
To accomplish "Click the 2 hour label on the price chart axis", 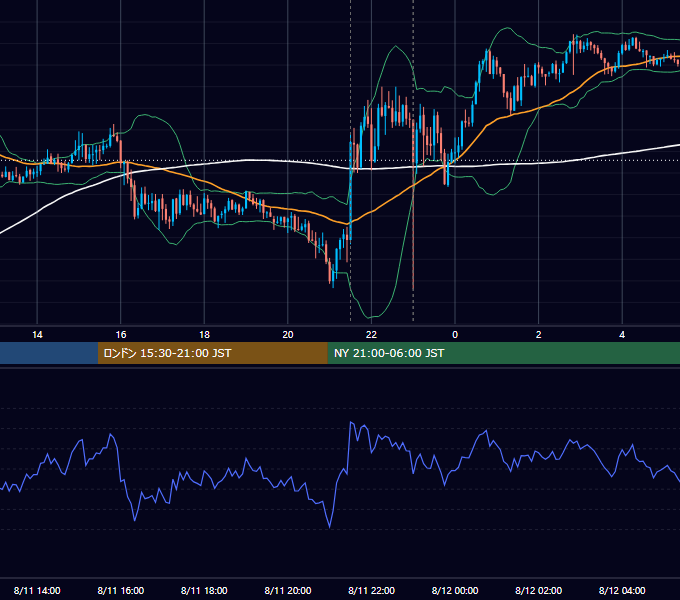I will click(x=539, y=335).
